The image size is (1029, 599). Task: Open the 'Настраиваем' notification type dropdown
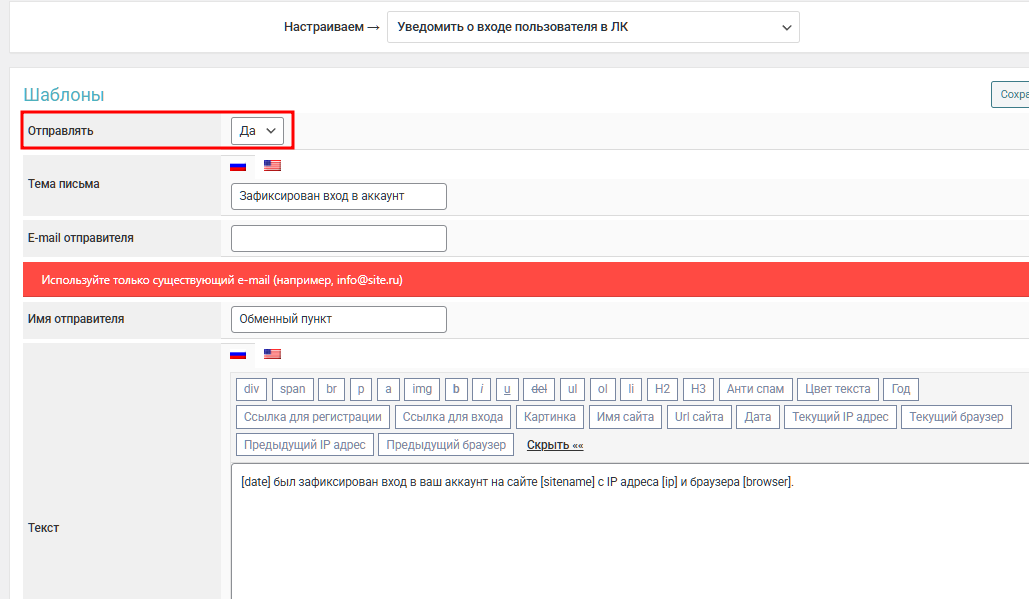click(x=593, y=27)
